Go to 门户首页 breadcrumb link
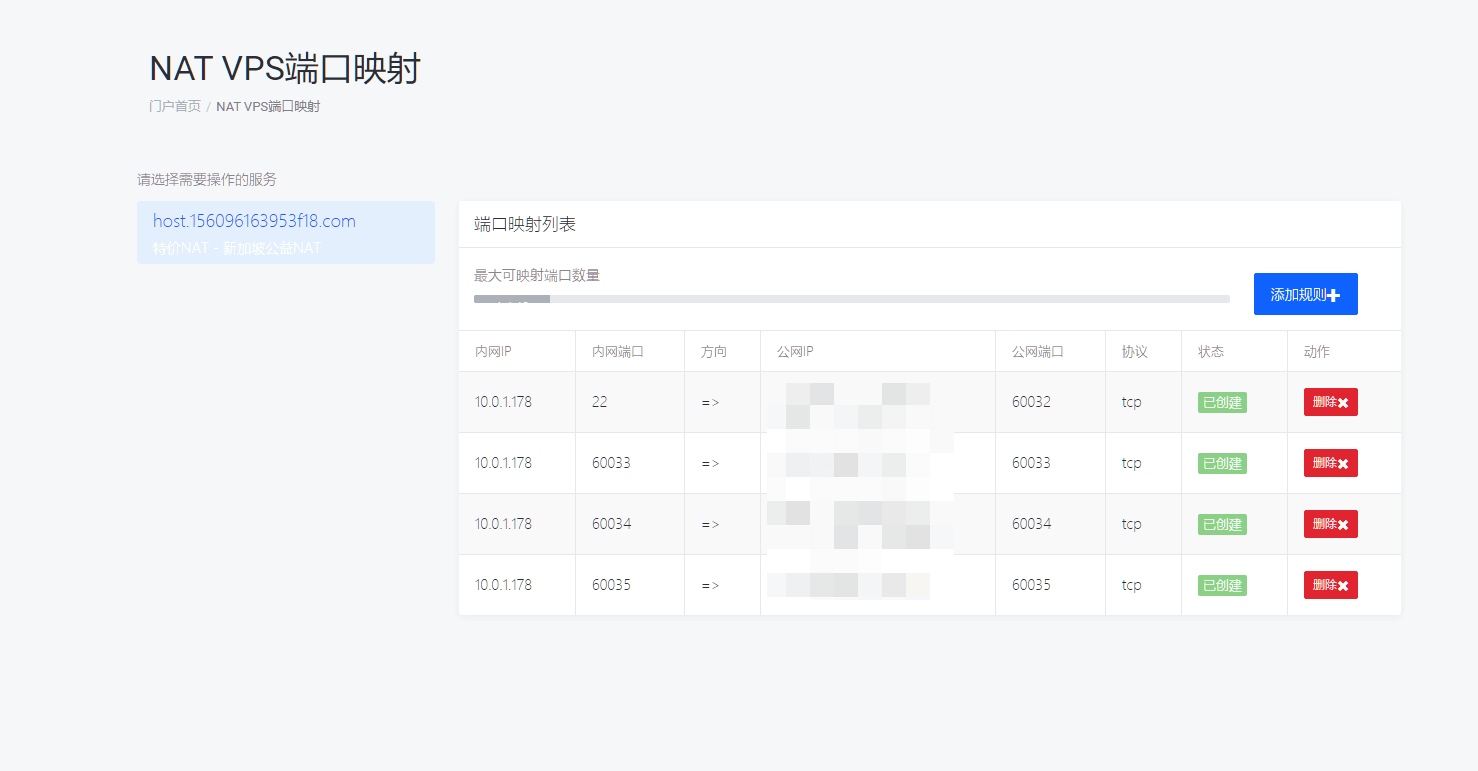 click(x=175, y=106)
